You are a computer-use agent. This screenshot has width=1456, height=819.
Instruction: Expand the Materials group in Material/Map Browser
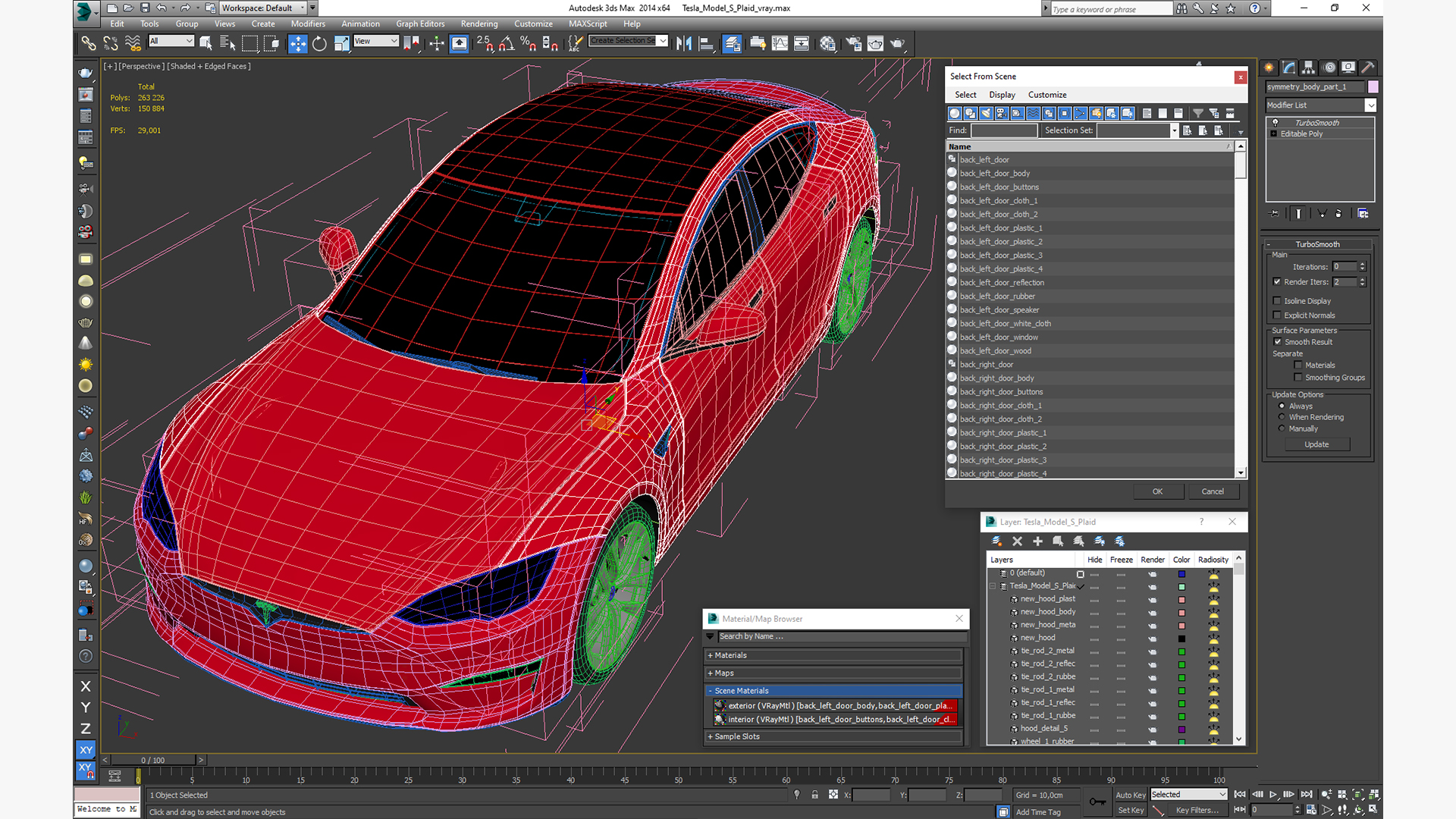[x=833, y=656]
